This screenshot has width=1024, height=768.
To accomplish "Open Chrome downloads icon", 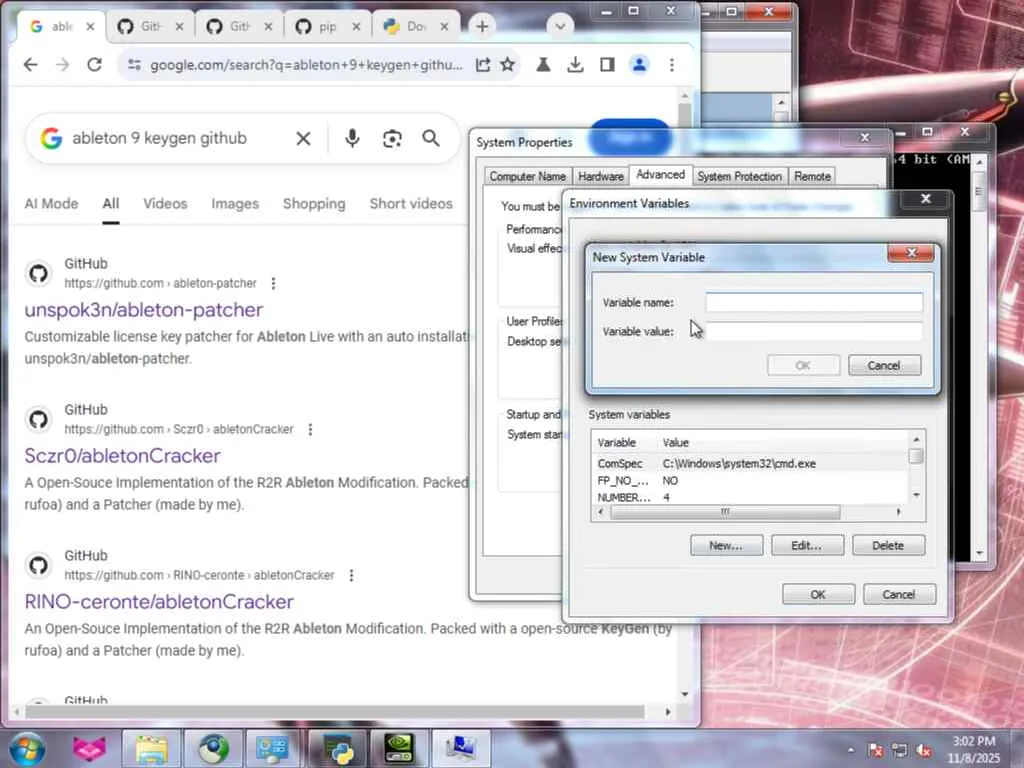I will click(575, 65).
